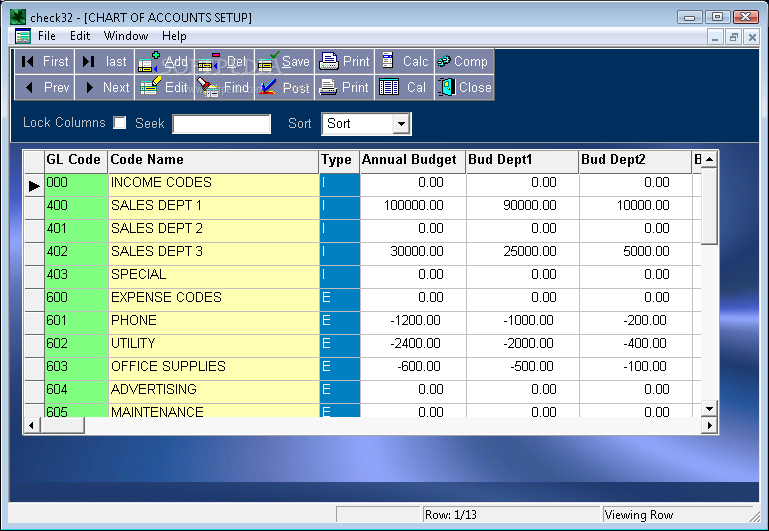This screenshot has height=531, width=769.
Task: Click the Del record button
Action: tap(224, 62)
